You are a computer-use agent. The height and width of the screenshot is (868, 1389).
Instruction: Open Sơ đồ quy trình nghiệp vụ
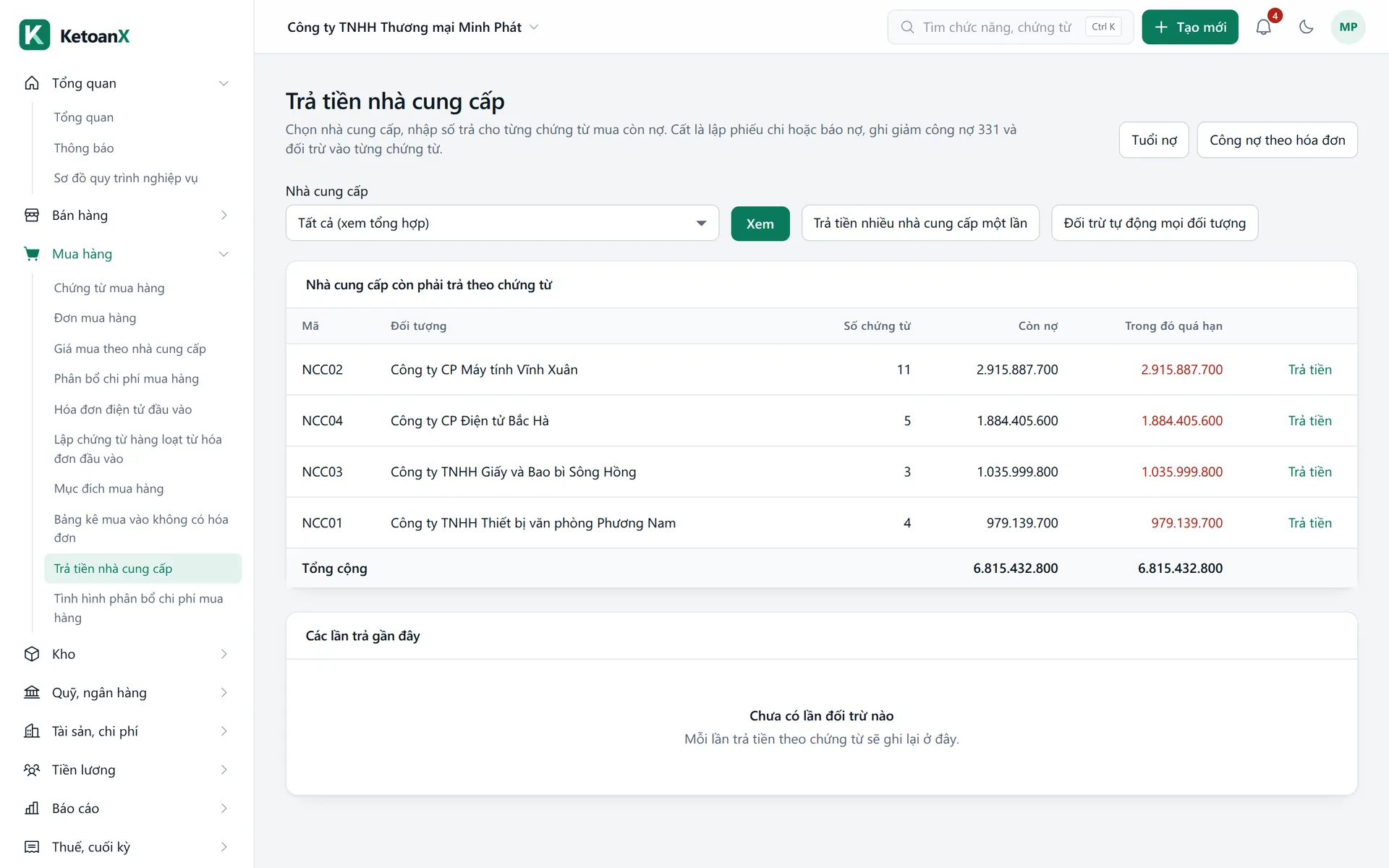coord(126,178)
